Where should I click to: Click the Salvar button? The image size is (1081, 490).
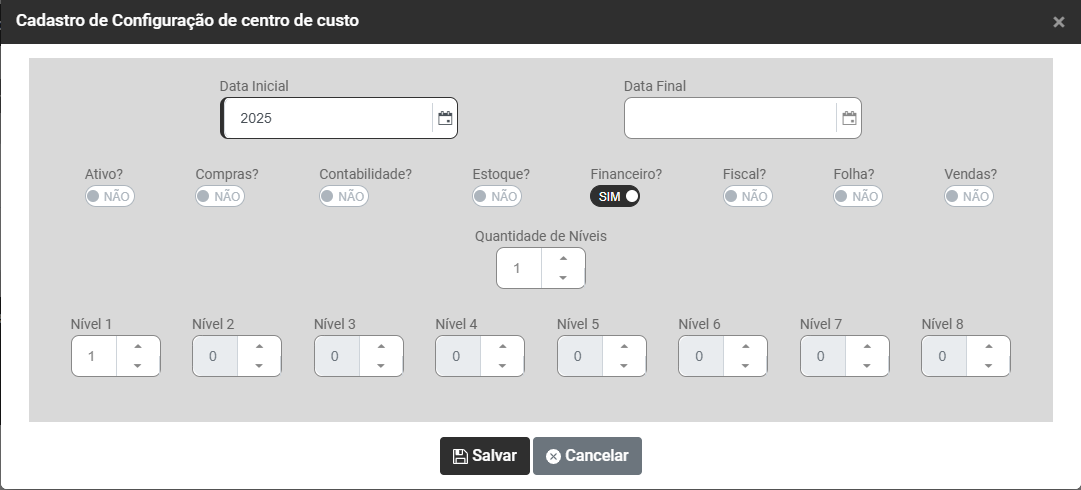[x=485, y=456]
